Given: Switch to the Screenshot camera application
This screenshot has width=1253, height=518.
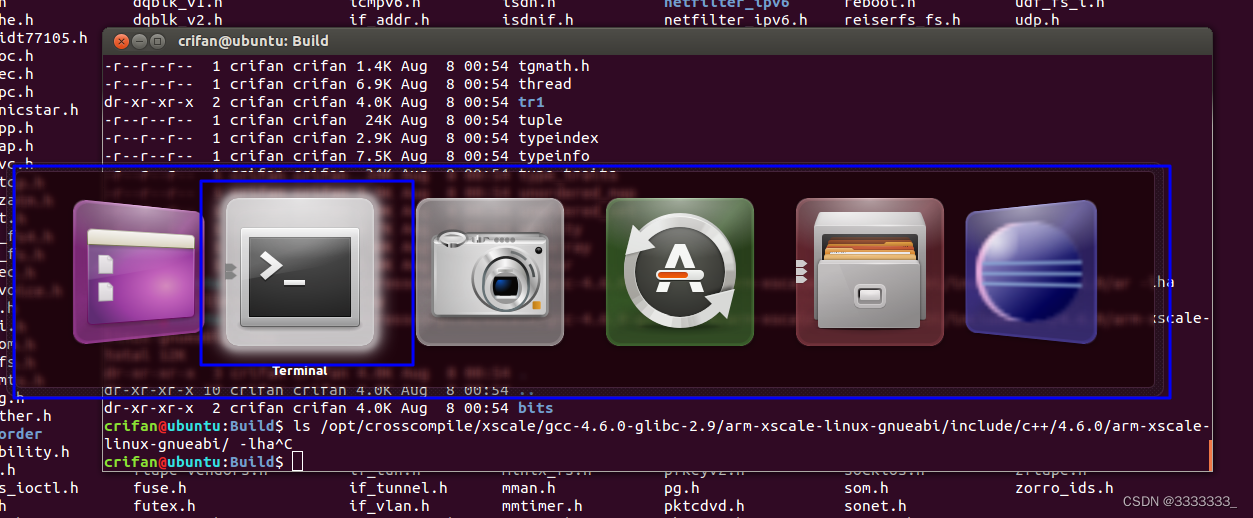Looking at the screenshot, I should (x=490, y=271).
